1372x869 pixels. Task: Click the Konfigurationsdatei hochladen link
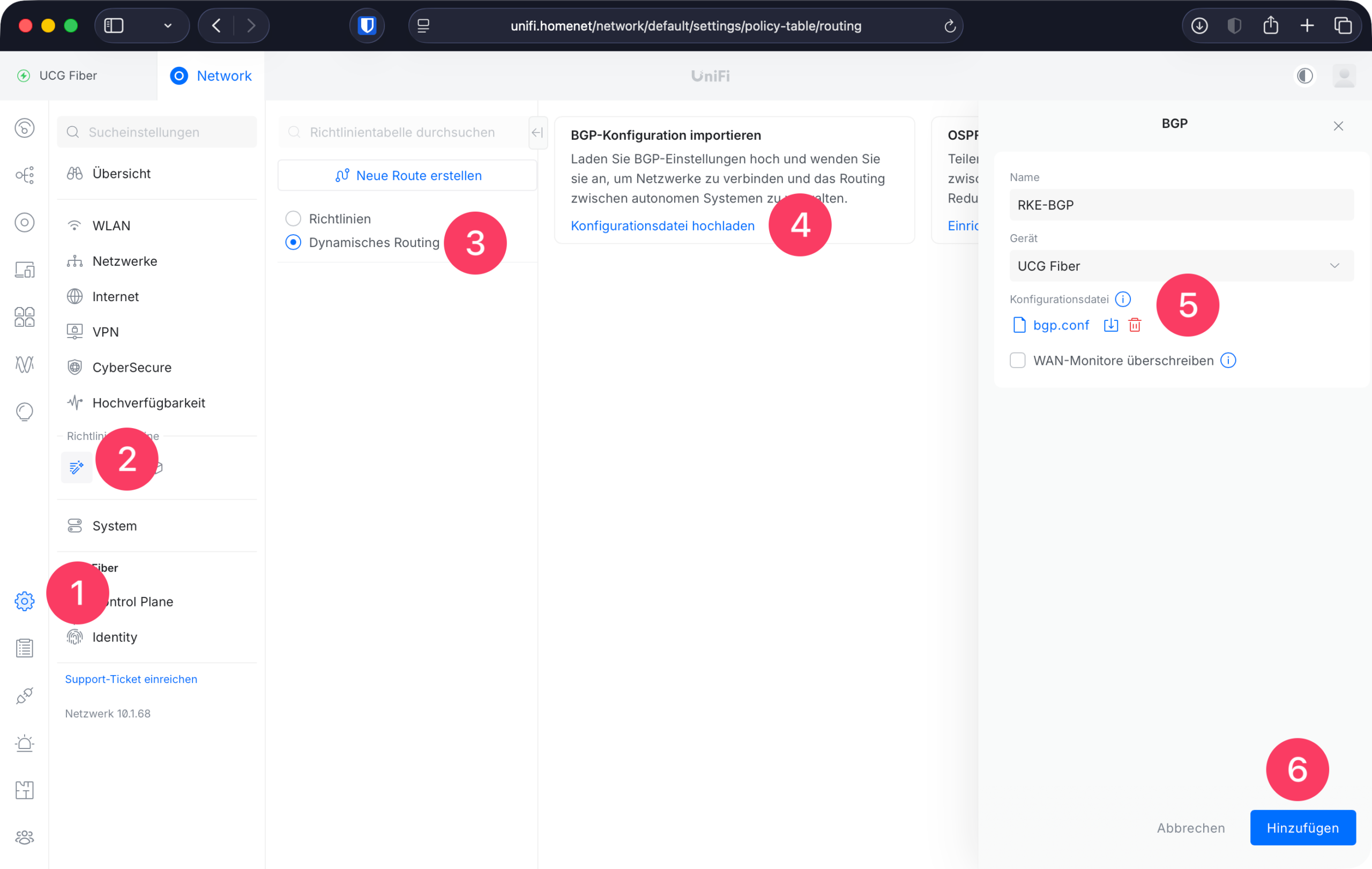click(662, 226)
